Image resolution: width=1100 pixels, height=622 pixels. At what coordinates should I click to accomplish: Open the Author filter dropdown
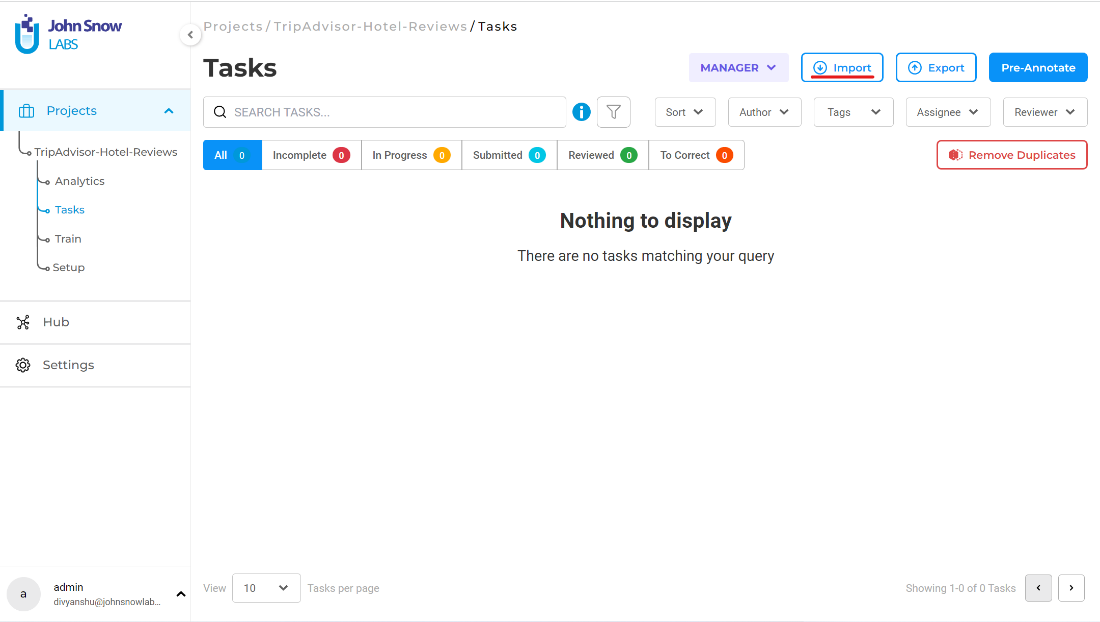(765, 112)
